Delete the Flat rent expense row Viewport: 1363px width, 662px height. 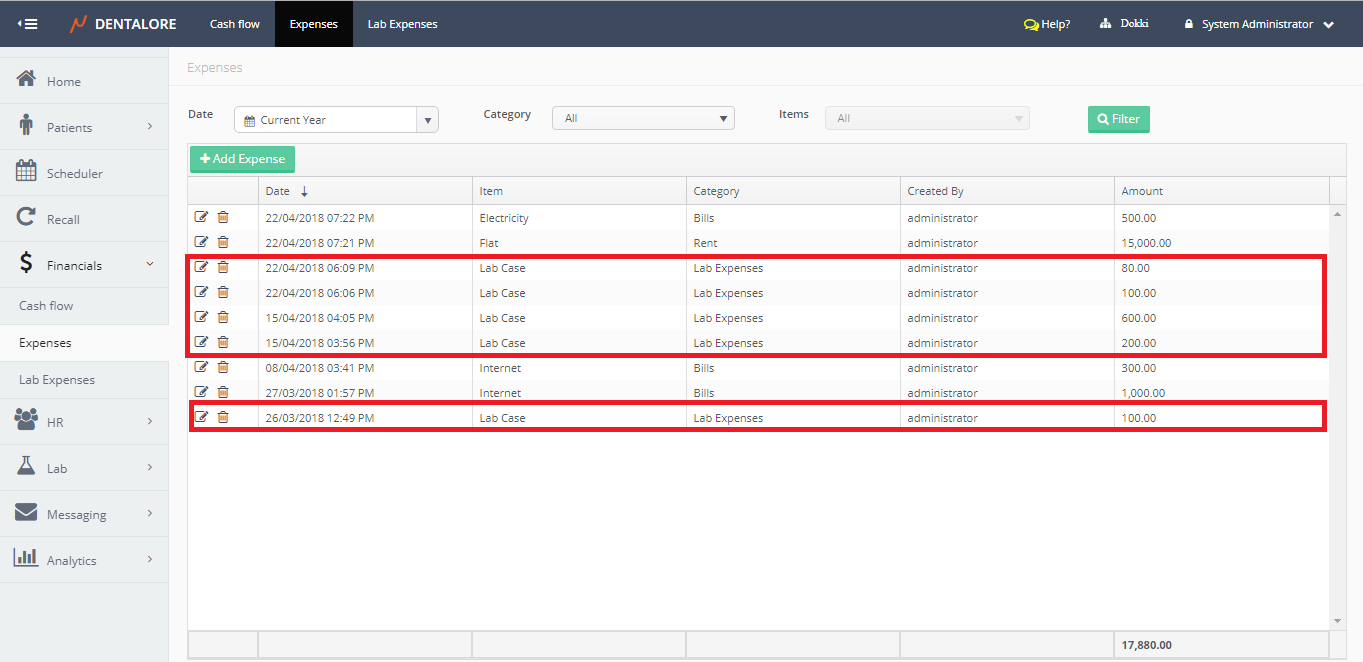(223, 242)
